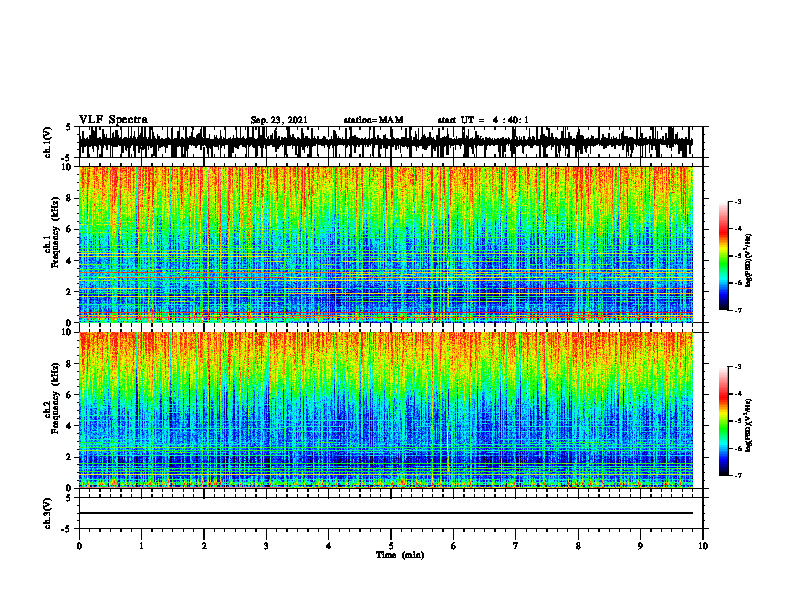Click the "station=MAM" header label

pos(373,120)
